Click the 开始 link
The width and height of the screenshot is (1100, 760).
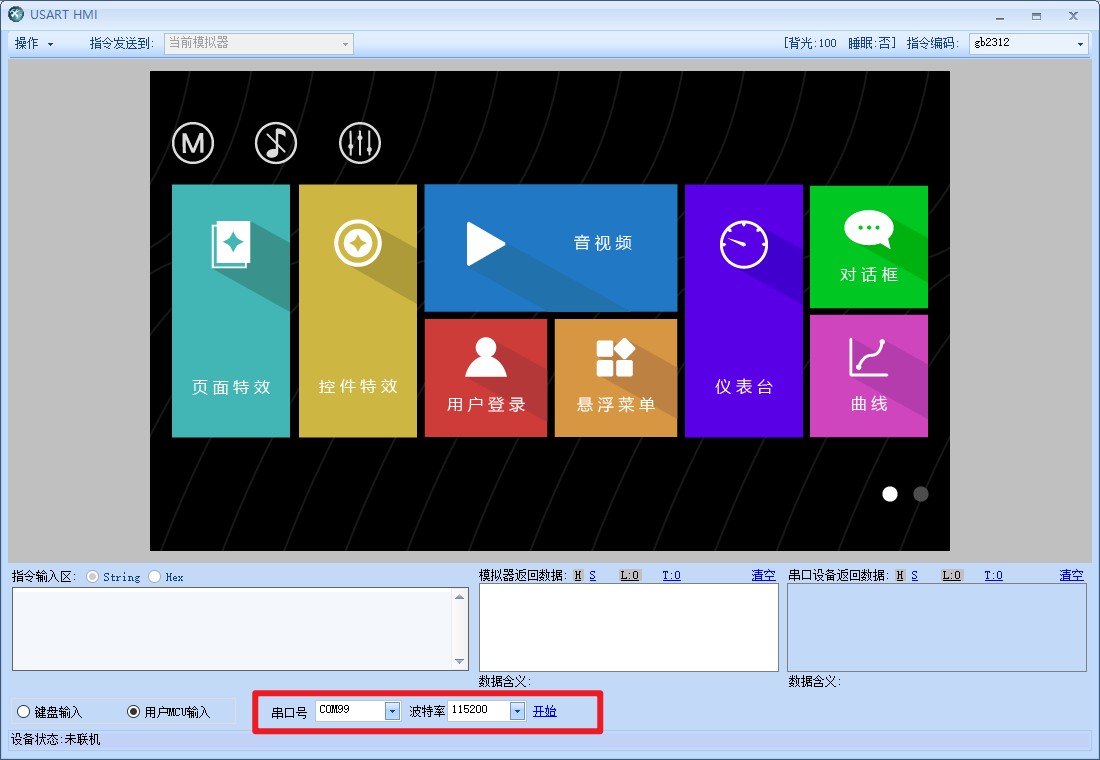coord(544,711)
